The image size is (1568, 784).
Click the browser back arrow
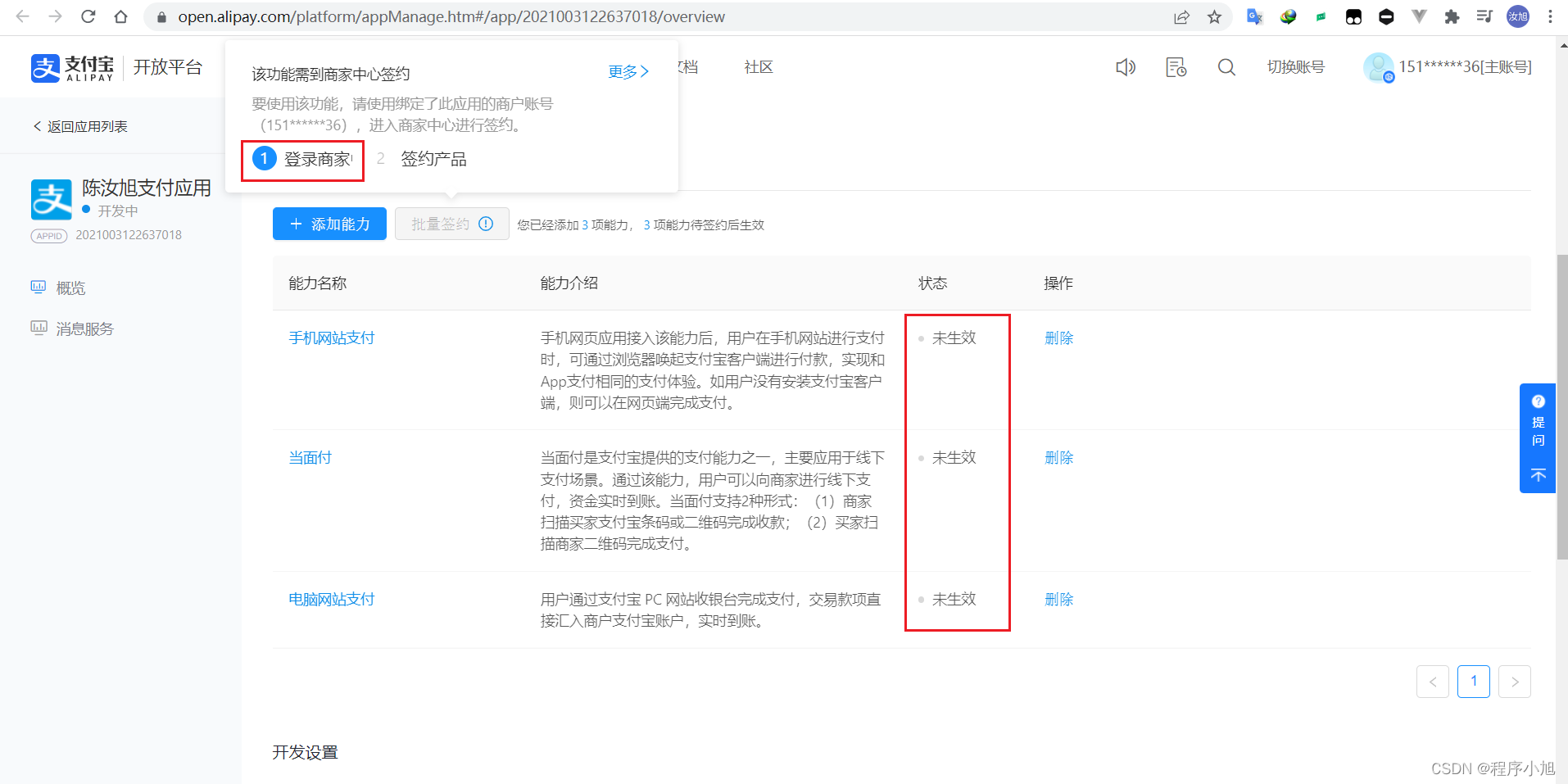[22, 16]
